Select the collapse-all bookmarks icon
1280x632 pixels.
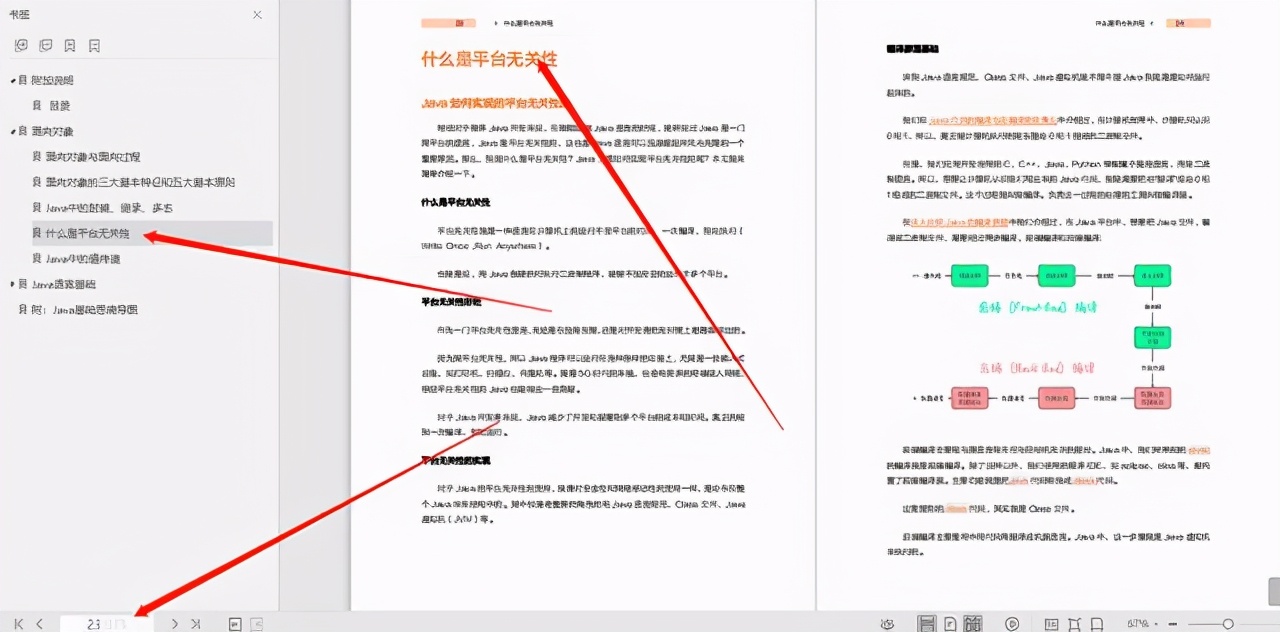pos(45,45)
